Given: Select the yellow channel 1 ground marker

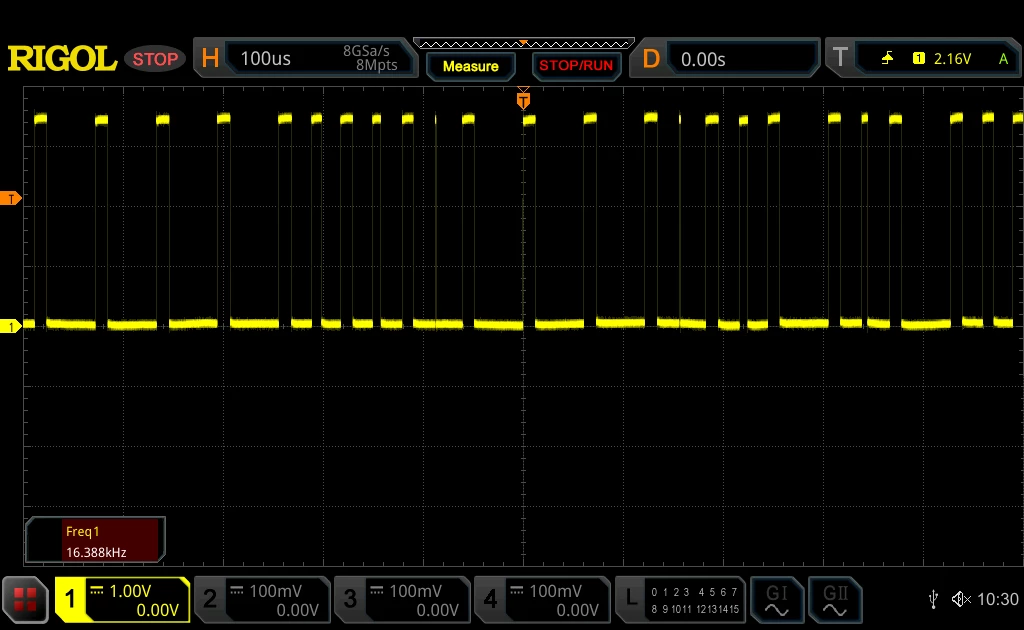Looking at the screenshot, I should pyautogui.click(x=10, y=326).
